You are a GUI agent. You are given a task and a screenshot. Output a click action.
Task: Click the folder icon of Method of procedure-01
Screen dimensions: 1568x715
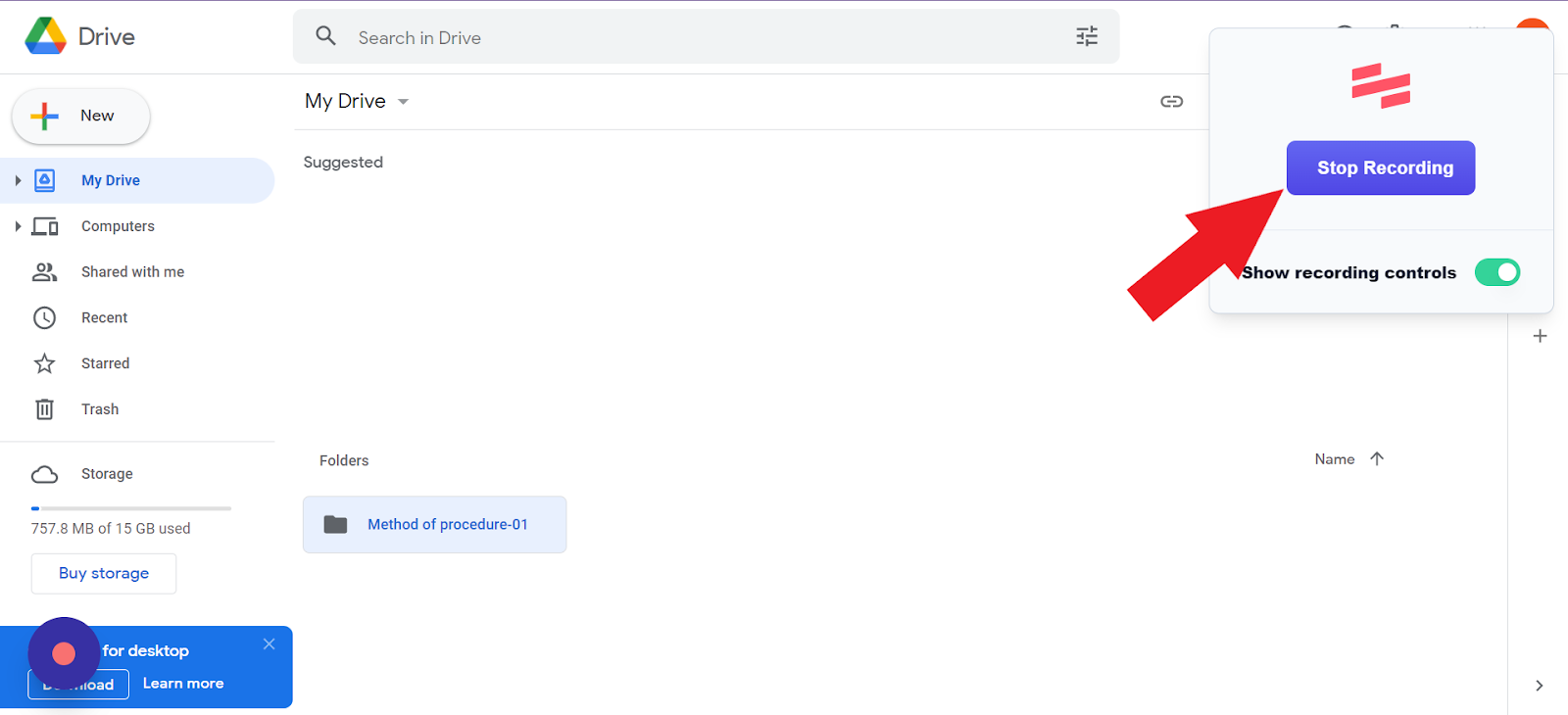coord(336,525)
